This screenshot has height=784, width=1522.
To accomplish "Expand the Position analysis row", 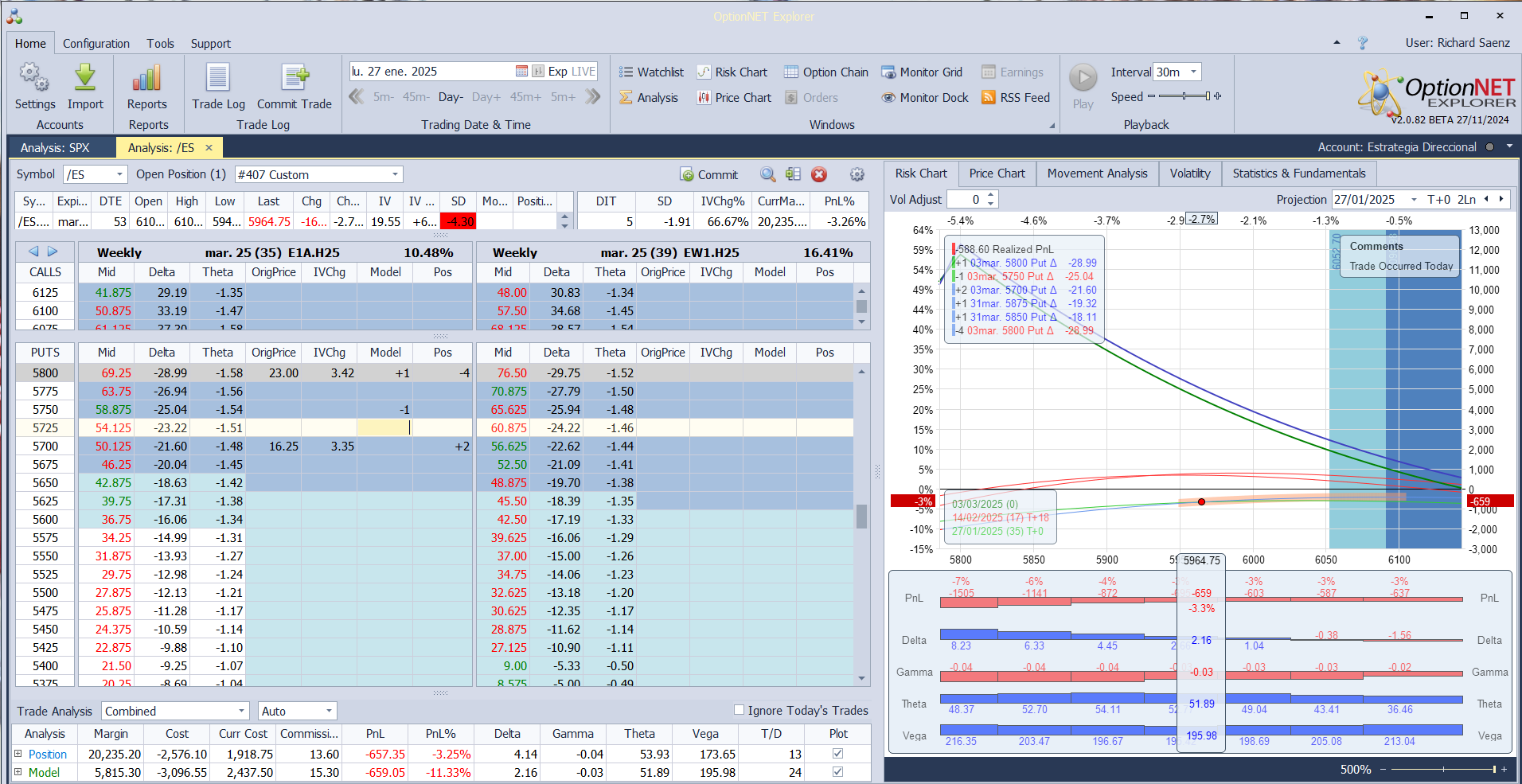I will tap(18, 753).
